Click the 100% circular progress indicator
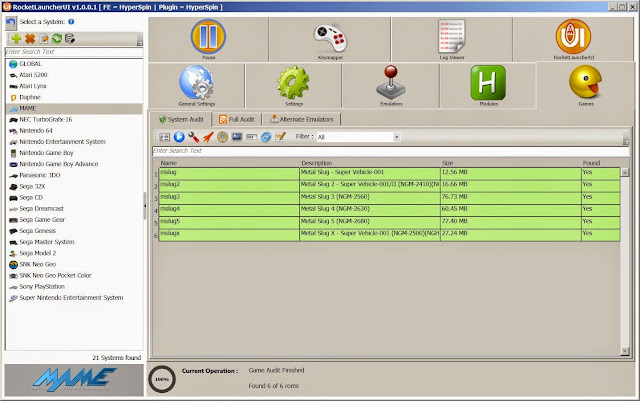This screenshot has width=640, height=401. pos(162,379)
